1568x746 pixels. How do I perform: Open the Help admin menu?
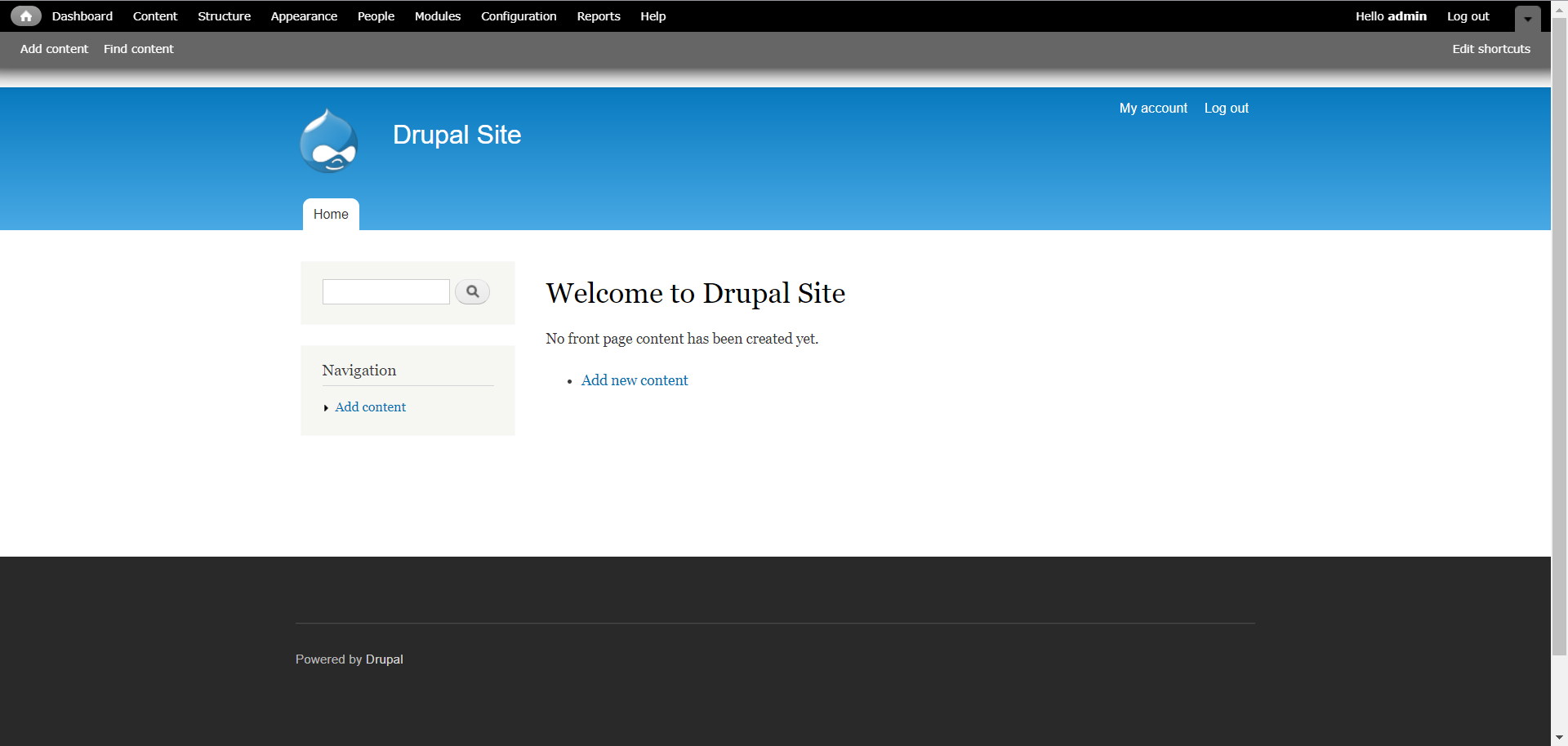[653, 16]
